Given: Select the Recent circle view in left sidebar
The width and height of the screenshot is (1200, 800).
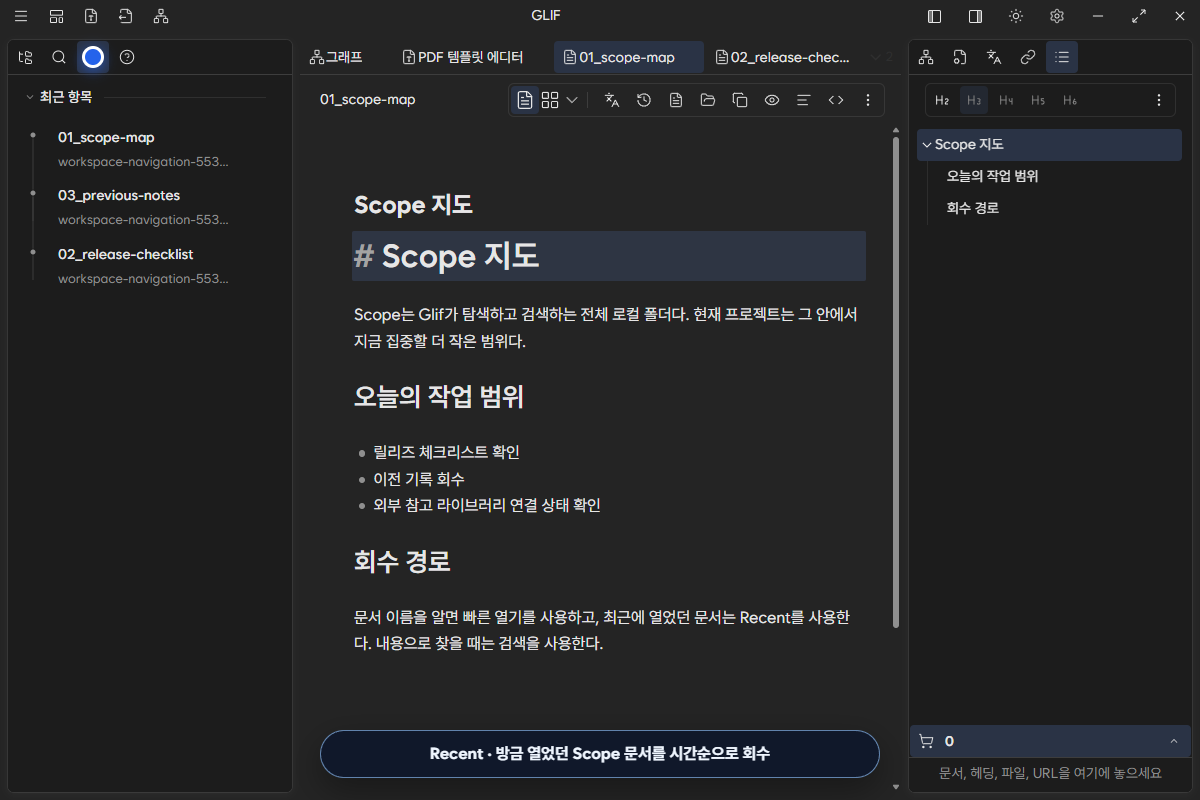Looking at the screenshot, I should [x=93, y=57].
